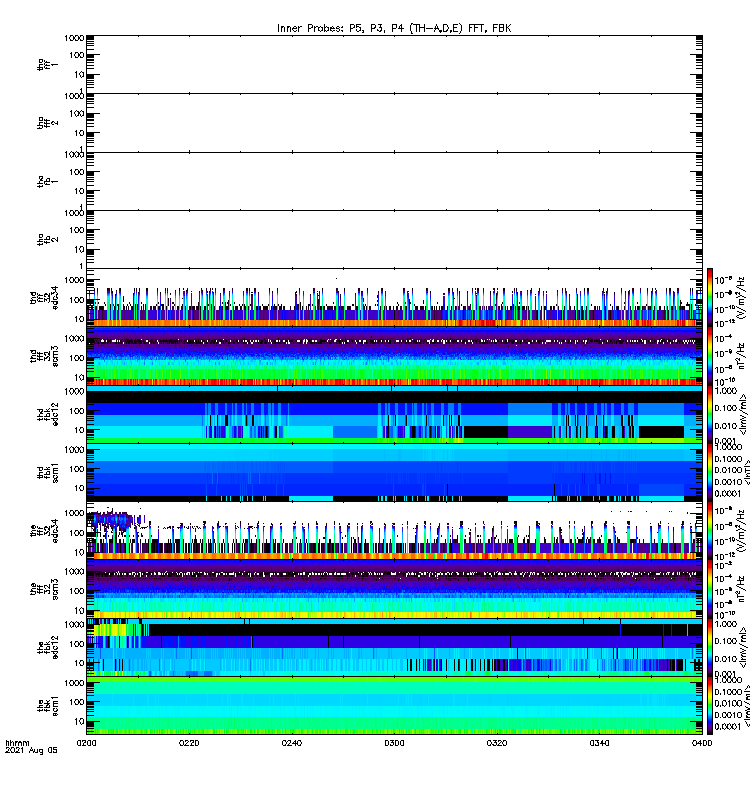Pick the thd edc34 (V/m)²/Hz color bar
750x800 pixels.
point(710,297)
